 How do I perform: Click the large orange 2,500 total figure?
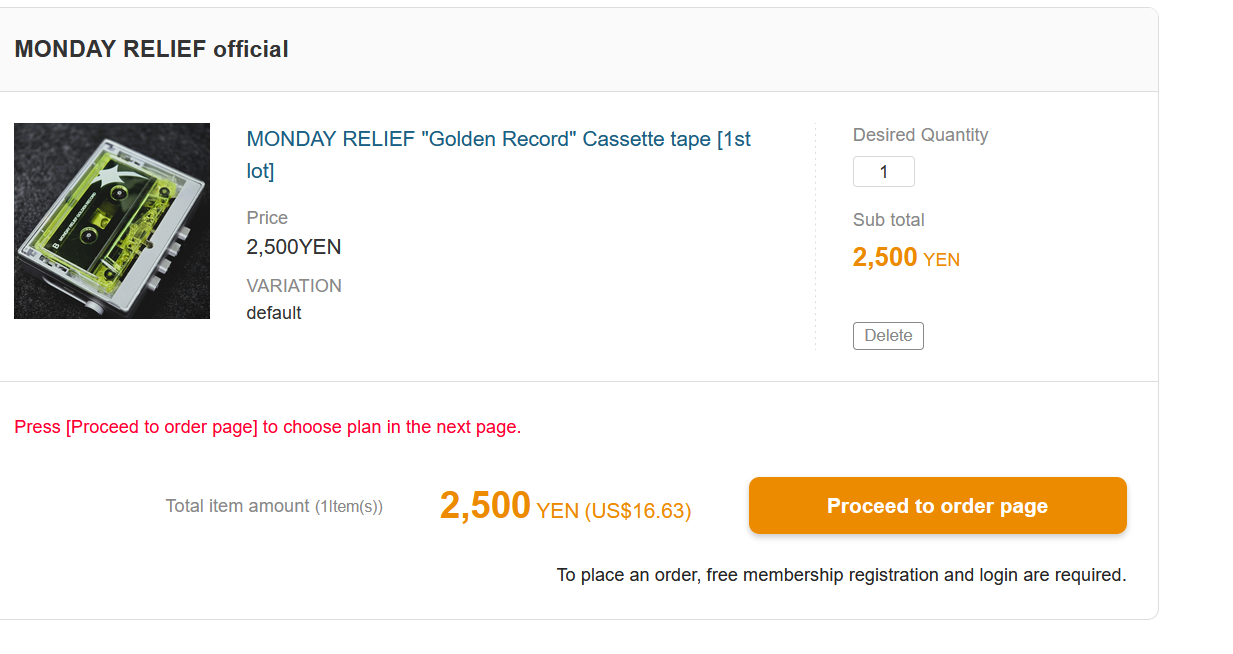[x=485, y=506]
